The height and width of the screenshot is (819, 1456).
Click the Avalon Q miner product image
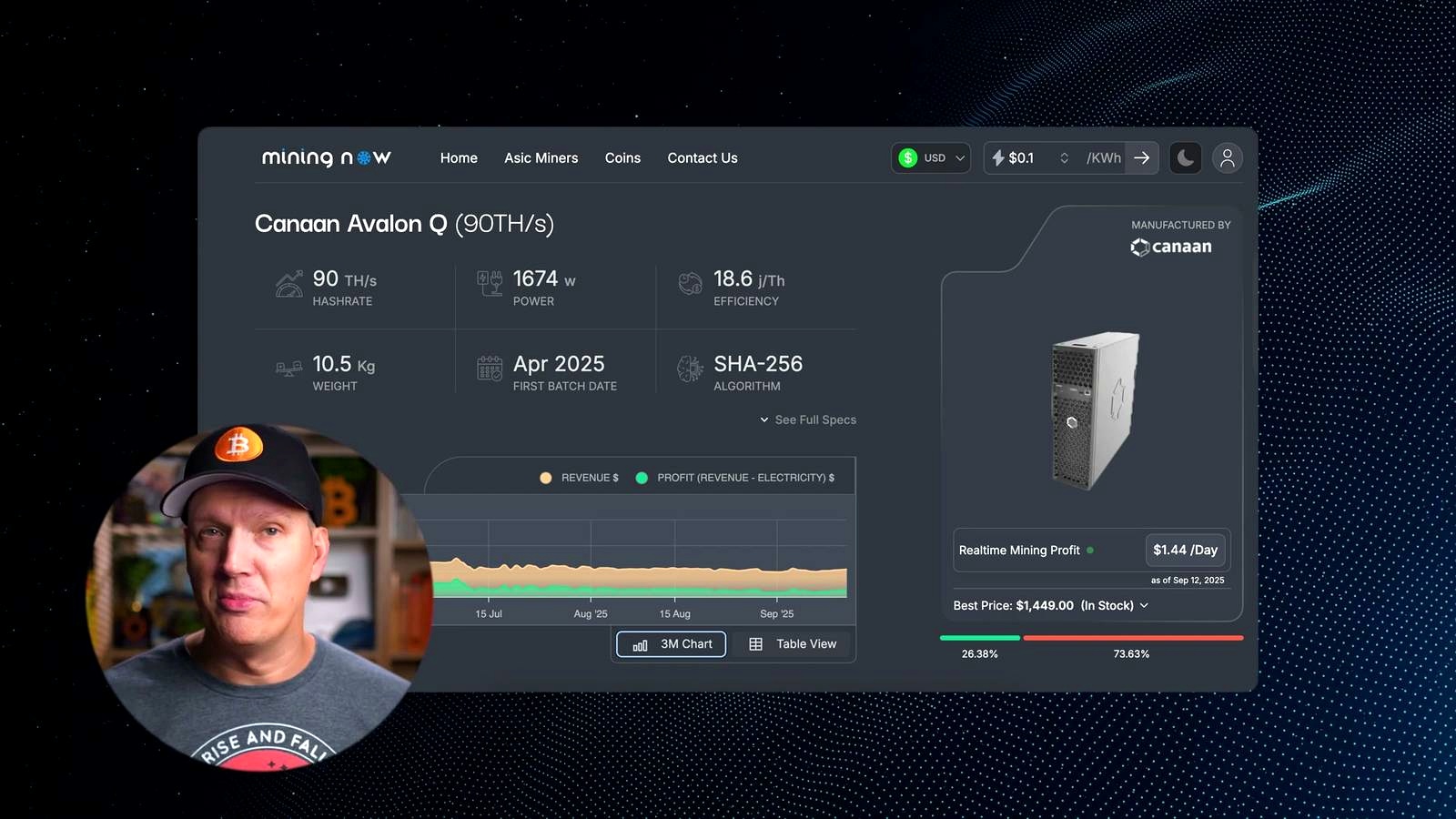coord(1095,410)
